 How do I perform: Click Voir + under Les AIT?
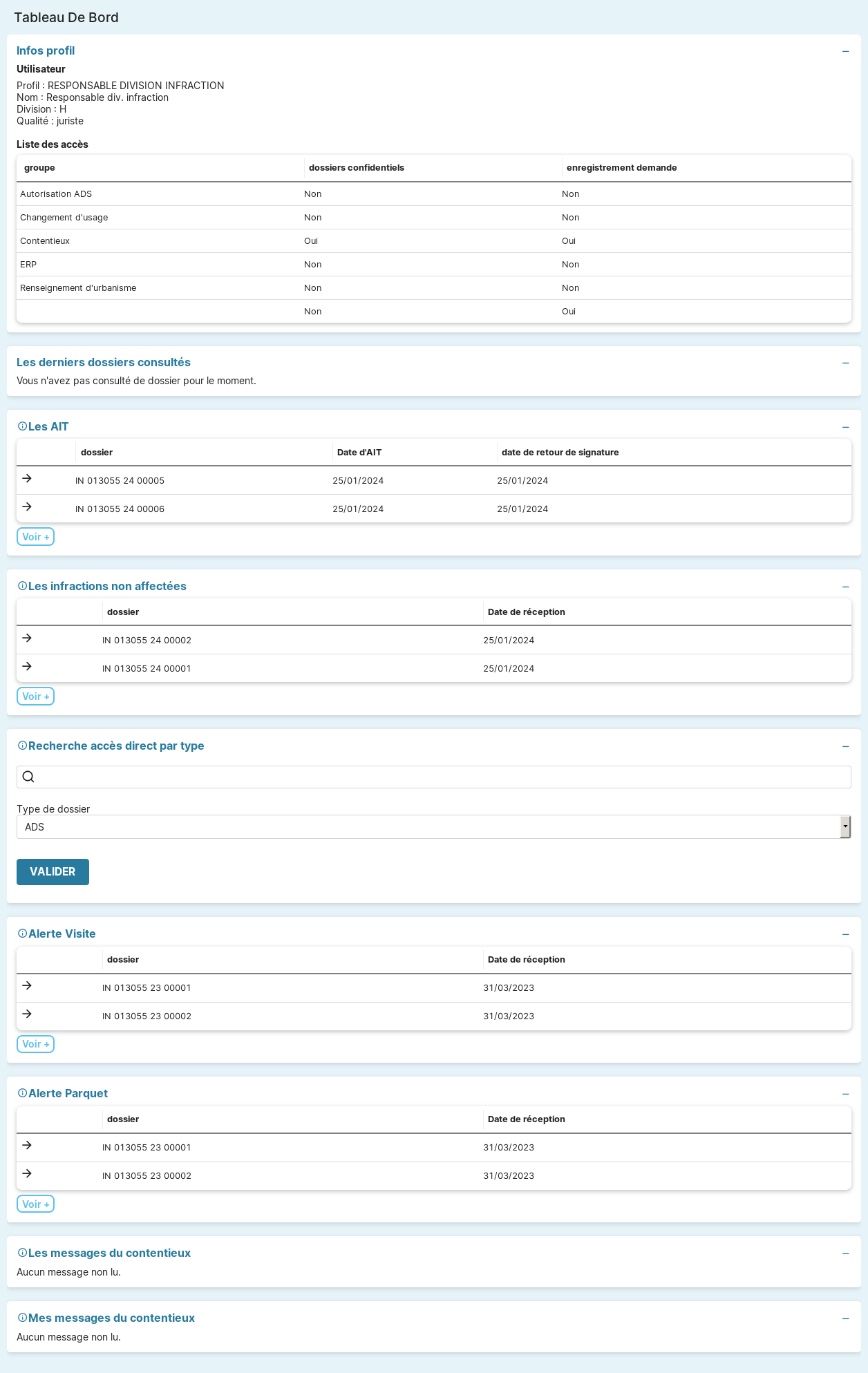click(35, 537)
